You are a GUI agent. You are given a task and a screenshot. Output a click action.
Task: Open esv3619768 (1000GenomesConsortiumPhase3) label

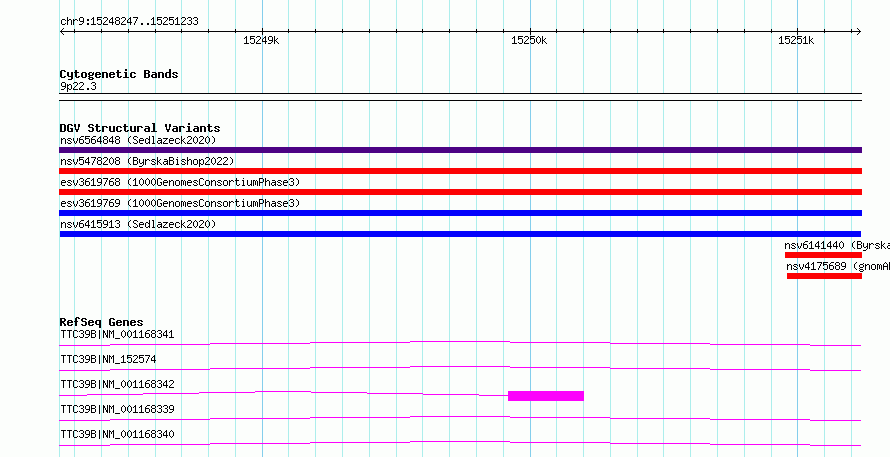tap(180, 182)
